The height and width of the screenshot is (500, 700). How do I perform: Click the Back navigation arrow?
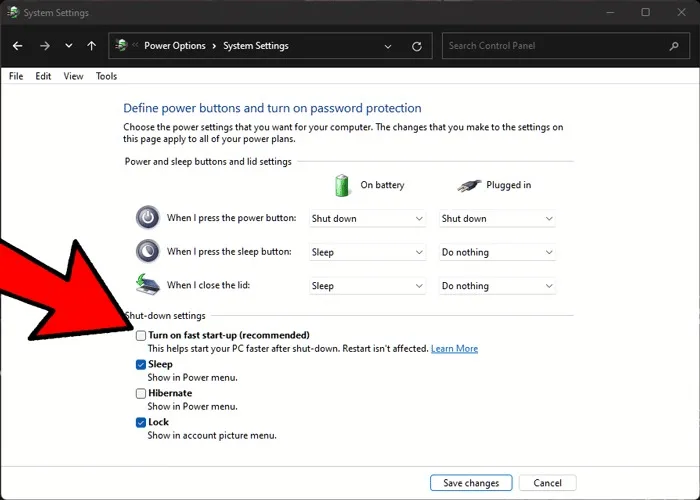[x=17, y=46]
